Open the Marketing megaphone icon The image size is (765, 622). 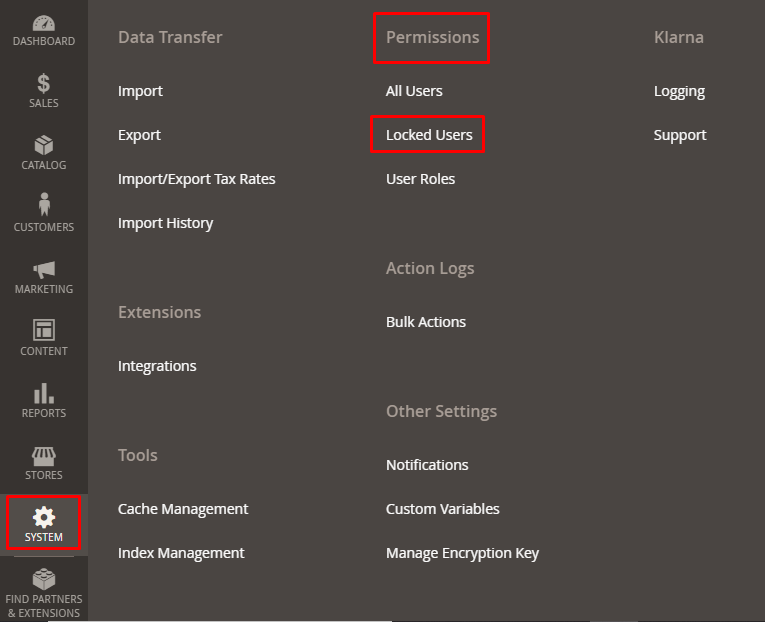click(x=44, y=269)
